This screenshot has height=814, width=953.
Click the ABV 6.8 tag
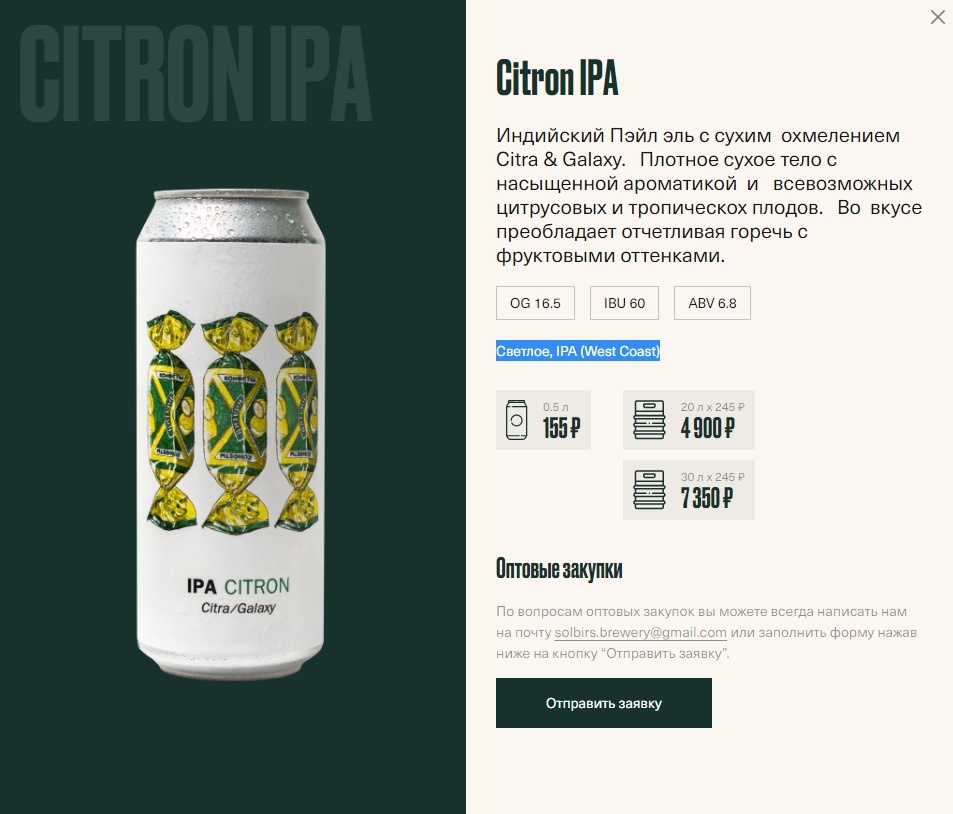pyautogui.click(x=712, y=303)
